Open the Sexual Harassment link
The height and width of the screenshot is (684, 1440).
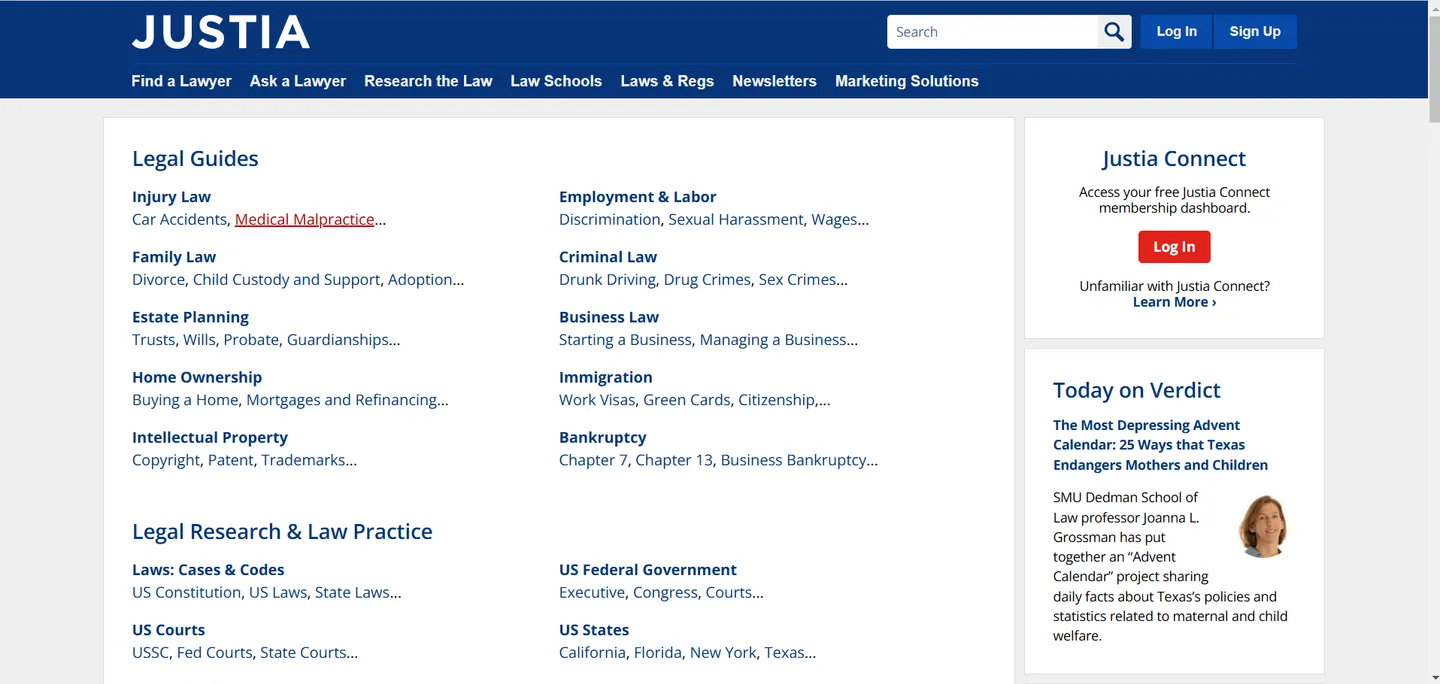tap(736, 219)
